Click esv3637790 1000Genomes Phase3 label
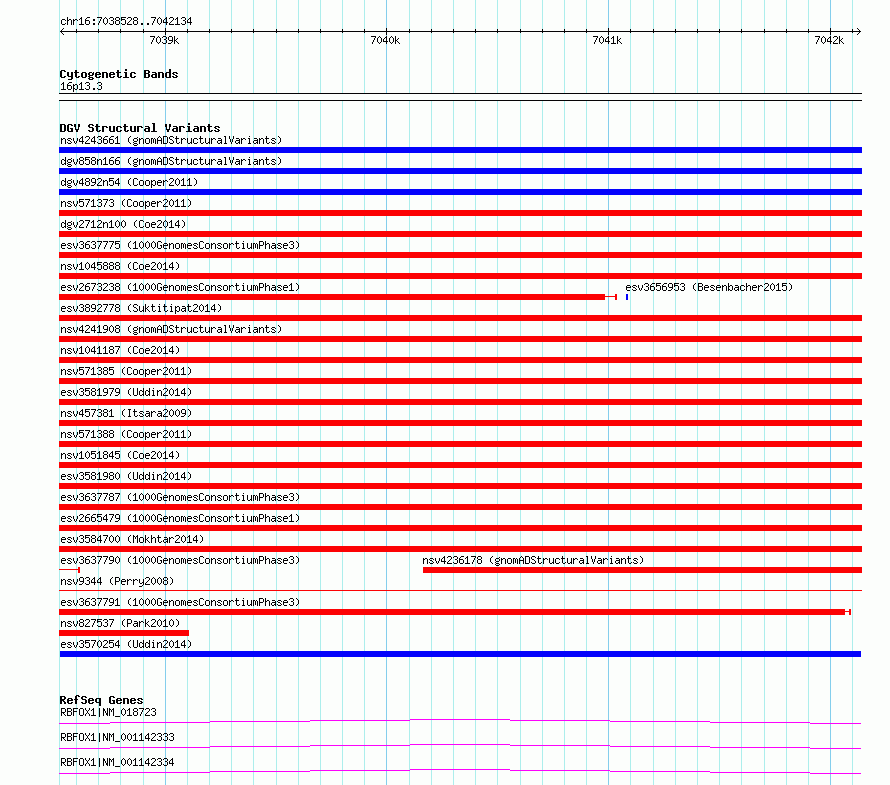Screen dimensions: 890x785 pyautogui.click(x=180, y=560)
